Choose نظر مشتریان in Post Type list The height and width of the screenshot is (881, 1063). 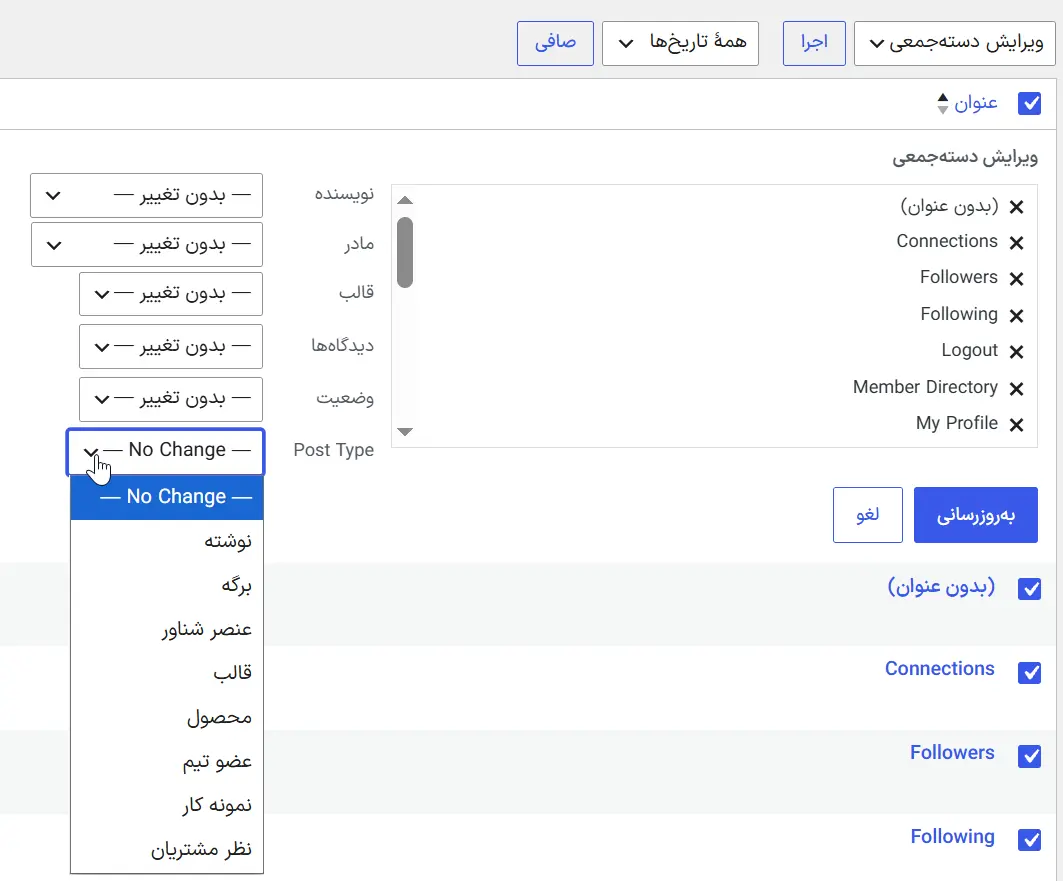click(x=167, y=849)
